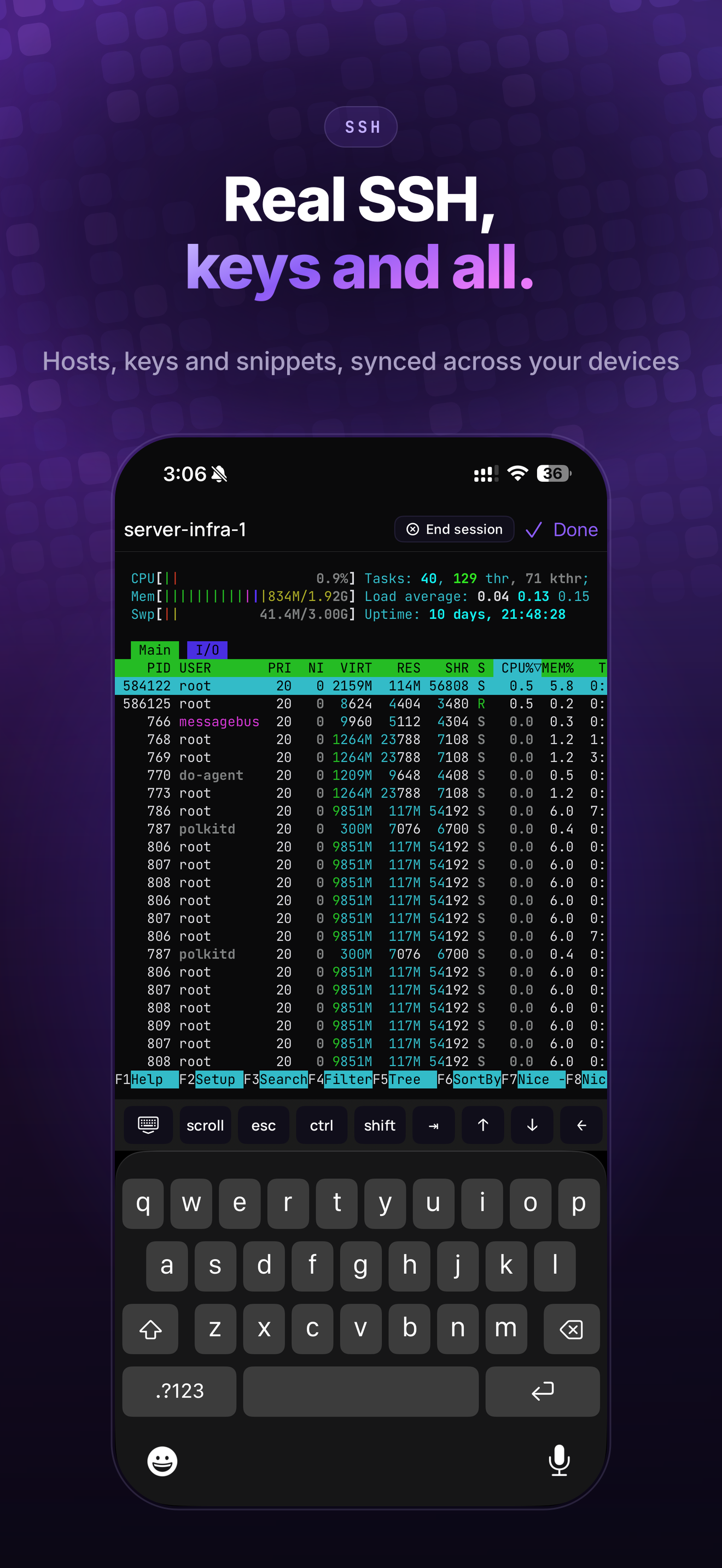The width and height of the screenshot is (722, 1568).
Task: Tap the t key
Action: tap(336, 1203)
